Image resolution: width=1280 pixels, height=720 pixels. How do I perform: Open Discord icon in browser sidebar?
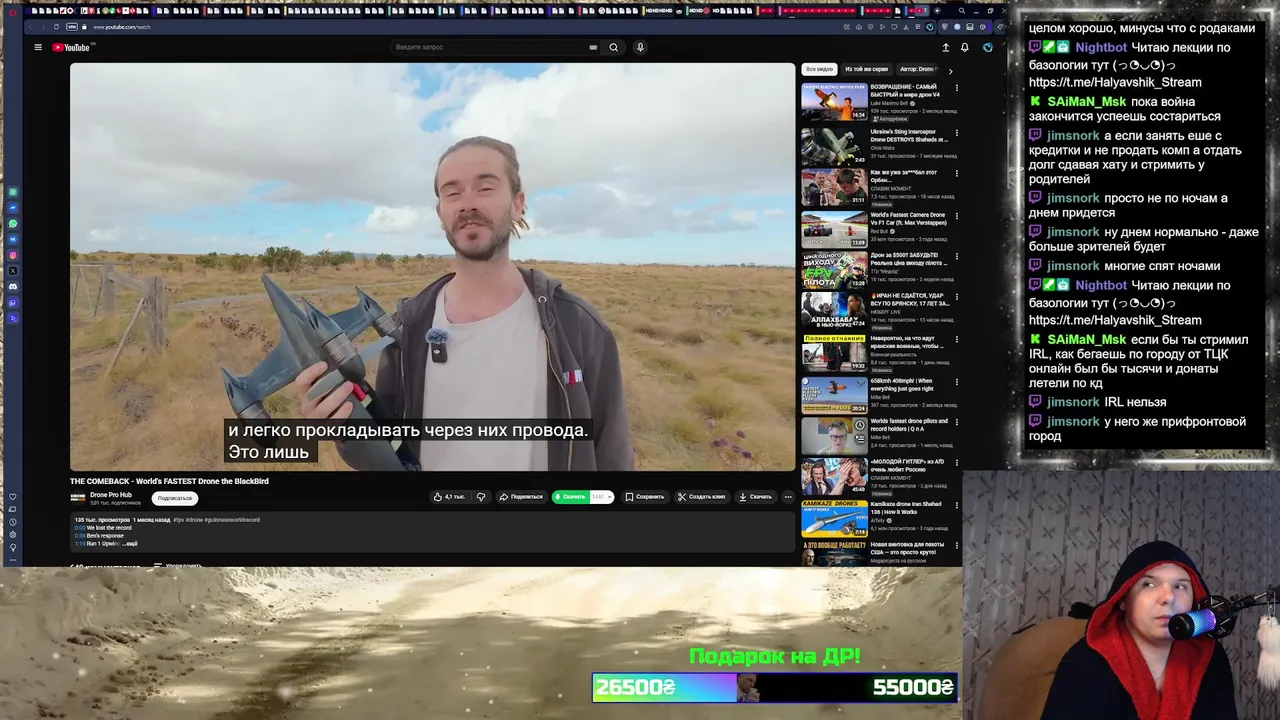tap(13, 286)
